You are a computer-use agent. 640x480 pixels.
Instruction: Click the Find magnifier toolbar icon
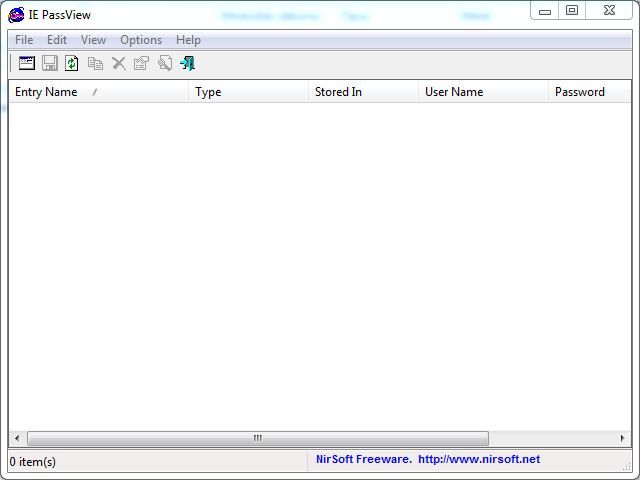pos(165,63)
